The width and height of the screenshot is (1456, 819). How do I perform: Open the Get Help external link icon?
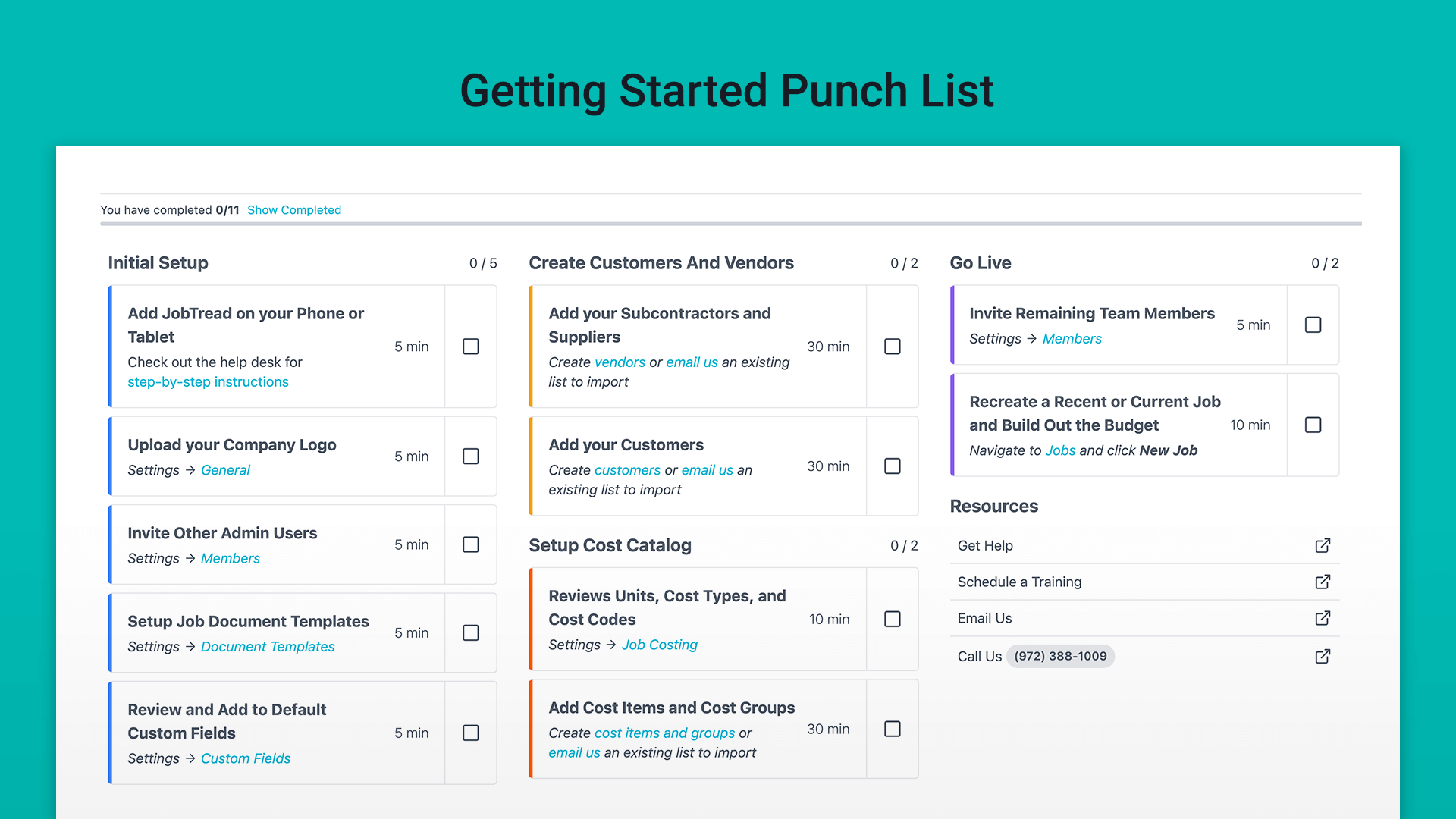click(x=1323, y=545)
